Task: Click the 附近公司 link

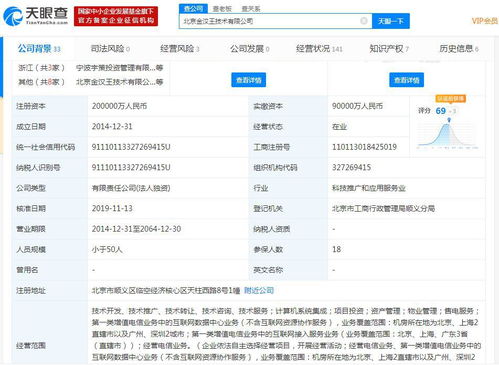Action: click(259, 290)
